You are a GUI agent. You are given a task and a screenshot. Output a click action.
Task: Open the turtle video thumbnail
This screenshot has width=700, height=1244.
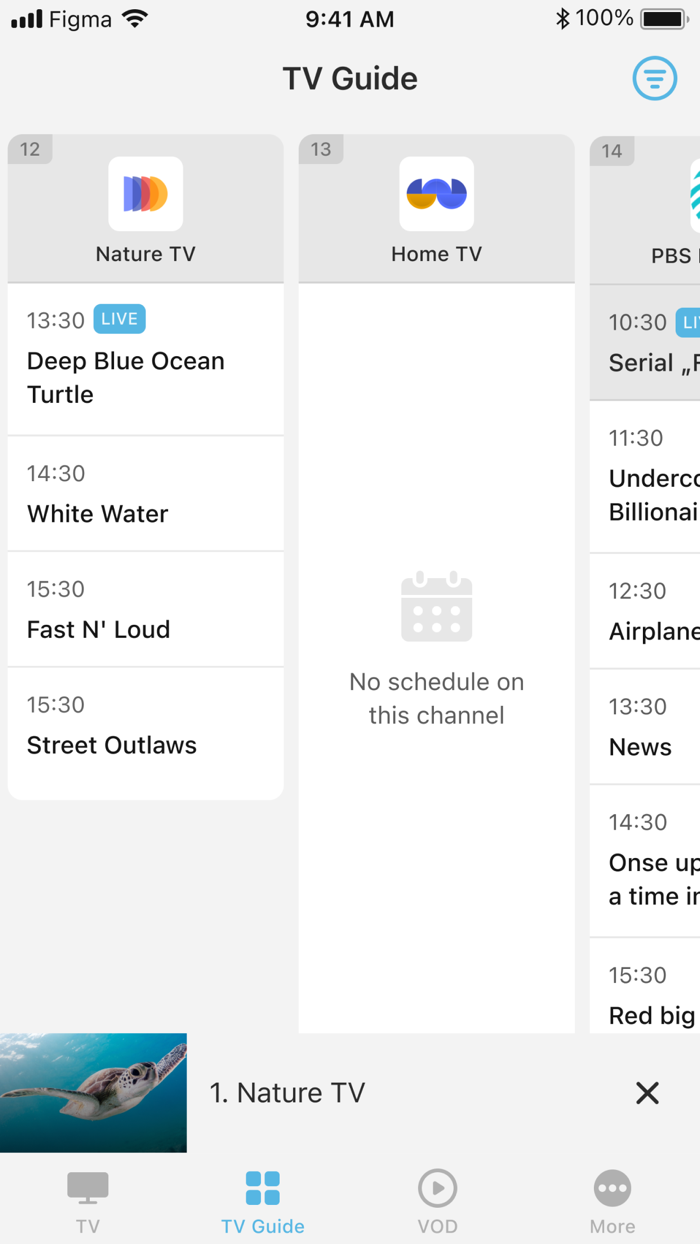[x=93, y=1093]
